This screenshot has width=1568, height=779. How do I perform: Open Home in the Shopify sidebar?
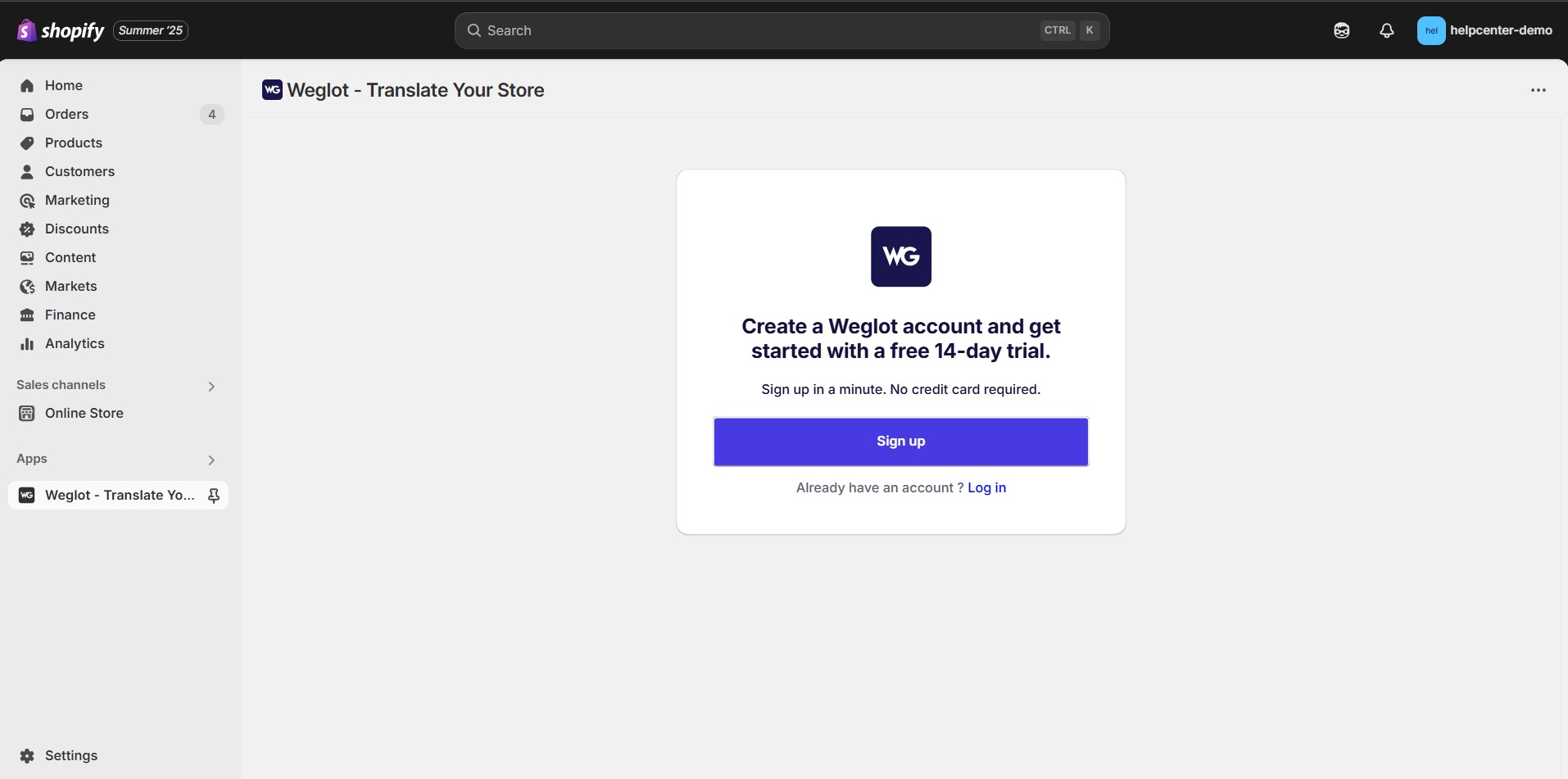pyautogui.click(x=65, y=85)
